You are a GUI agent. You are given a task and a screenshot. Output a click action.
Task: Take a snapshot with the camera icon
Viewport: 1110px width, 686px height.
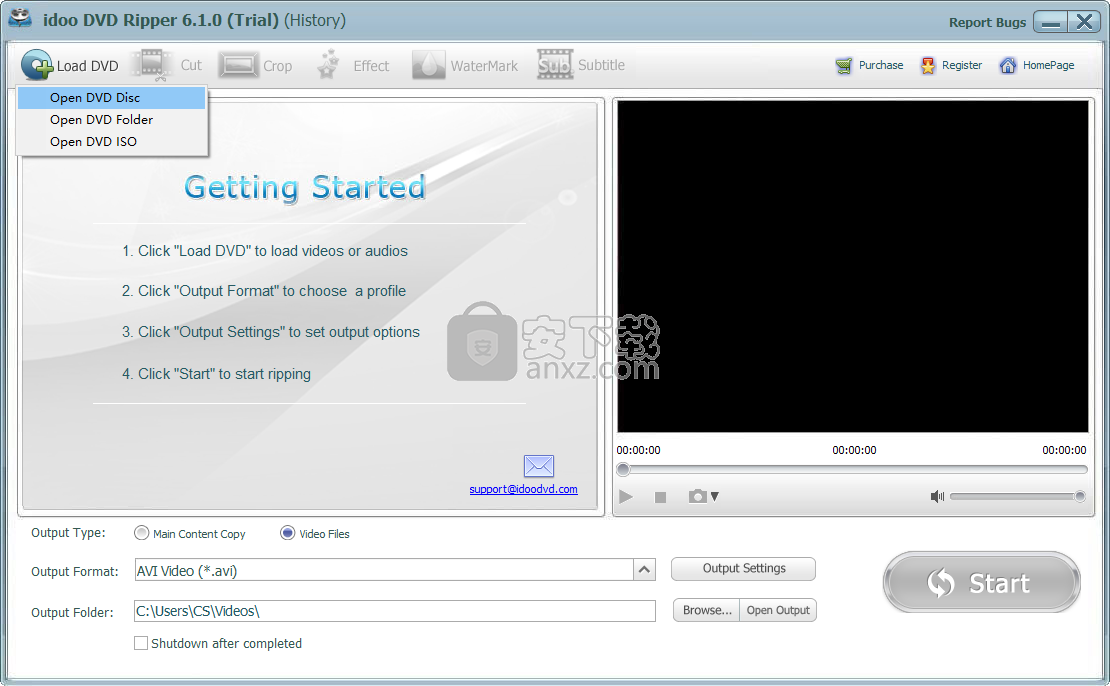coord(697,496)
